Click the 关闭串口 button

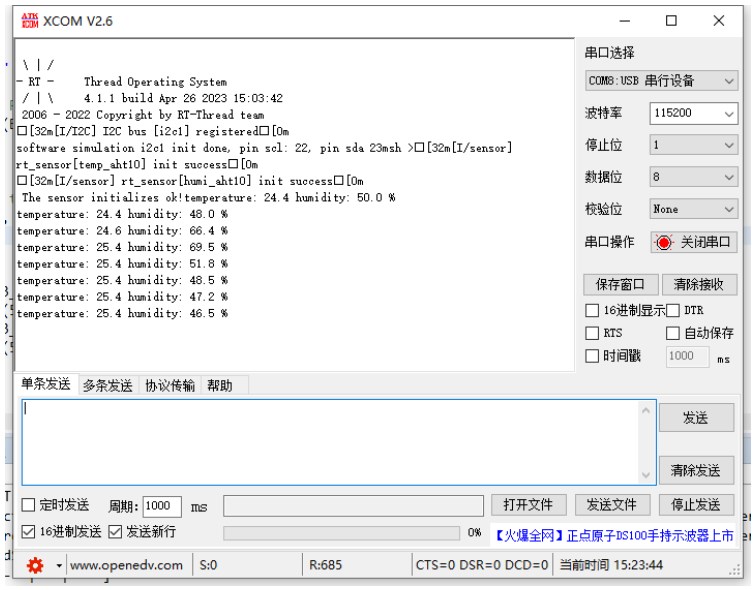click(694, 243)
